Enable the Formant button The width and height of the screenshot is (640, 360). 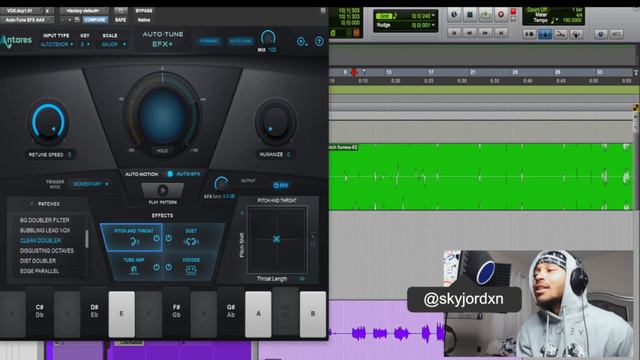click(209, 41)
